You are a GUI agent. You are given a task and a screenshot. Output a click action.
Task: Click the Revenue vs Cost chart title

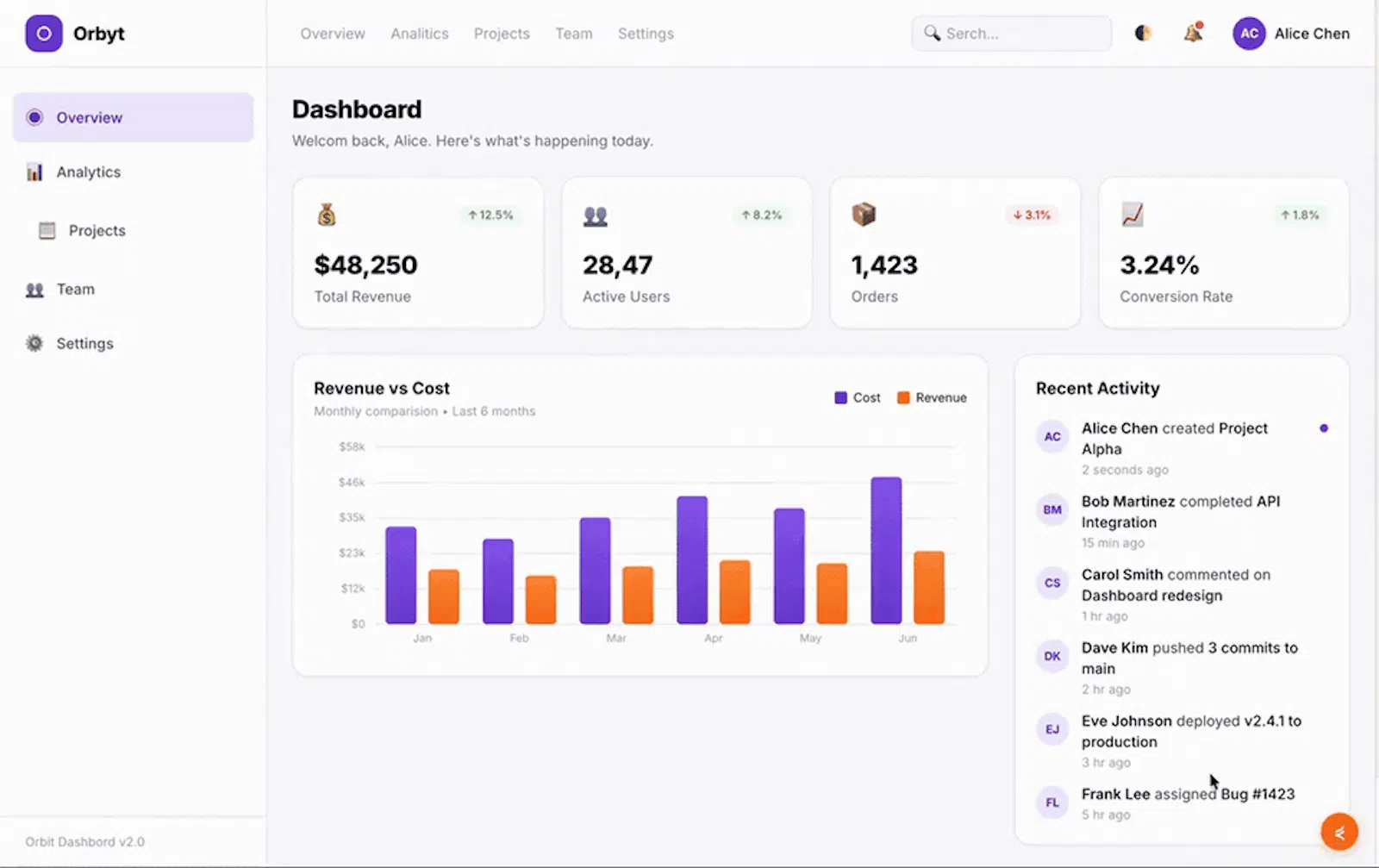[x=382, y=389]
